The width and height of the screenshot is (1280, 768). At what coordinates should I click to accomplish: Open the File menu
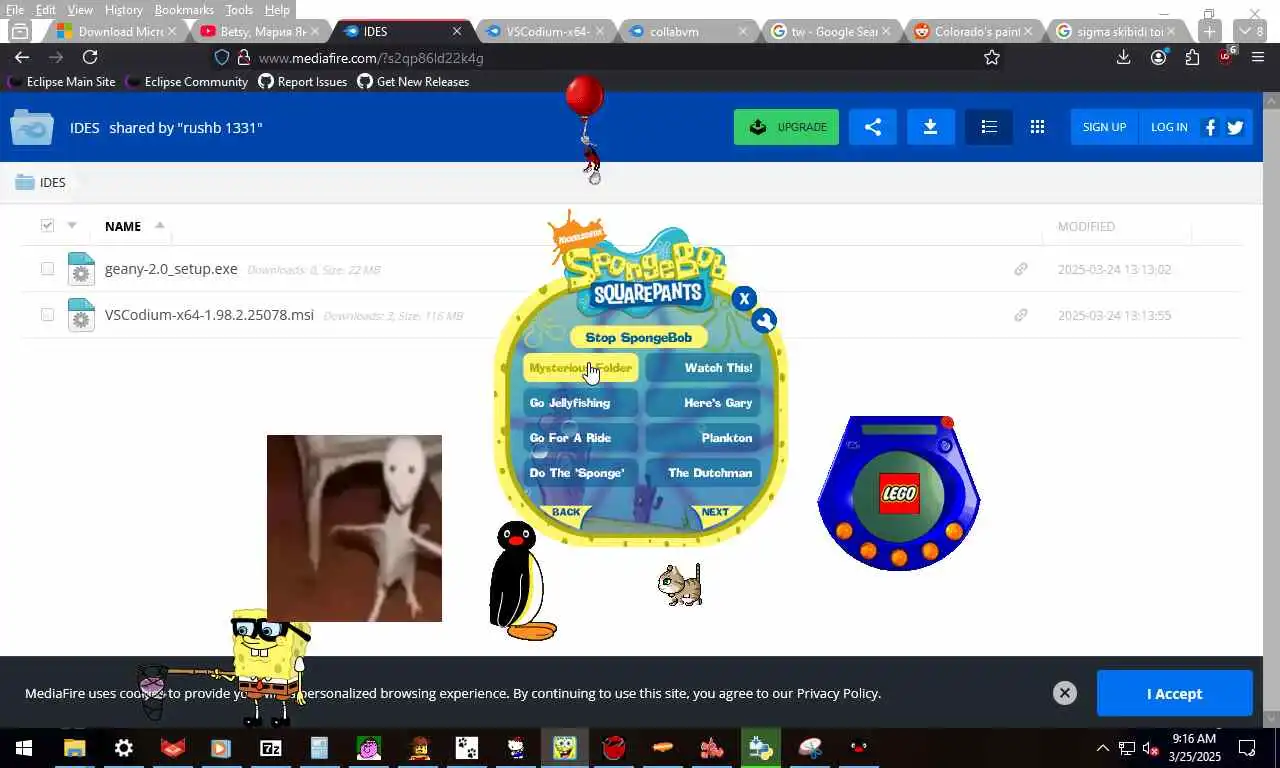coord(15,9)
